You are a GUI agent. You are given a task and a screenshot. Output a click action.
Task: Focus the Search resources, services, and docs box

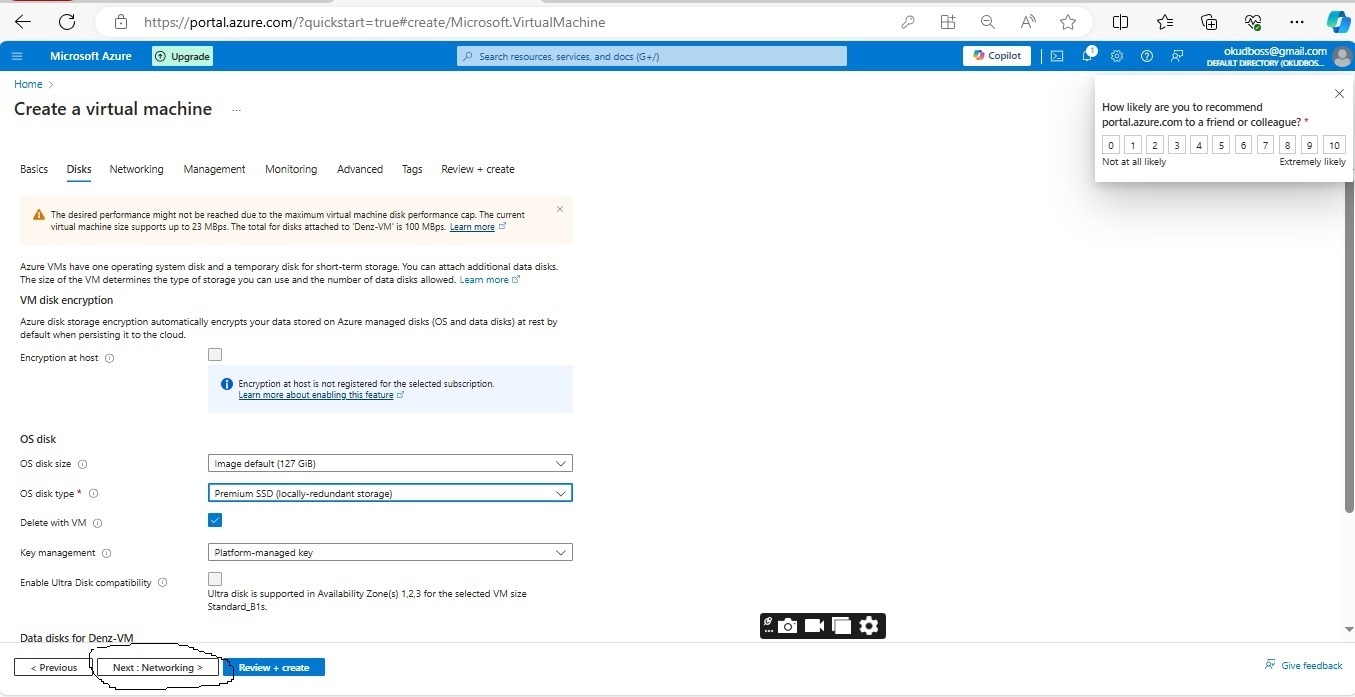pos(652,56)
